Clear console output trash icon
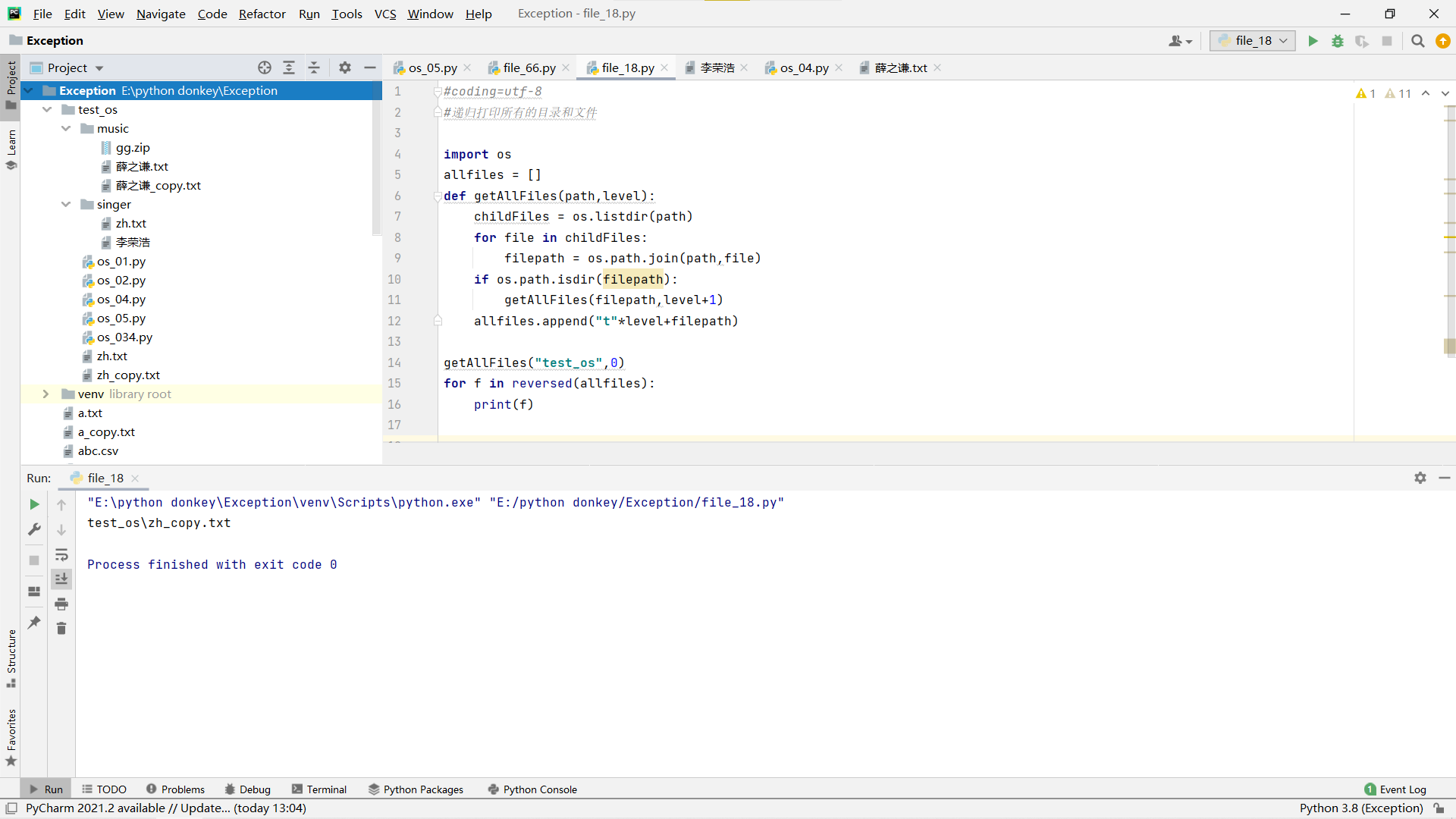The width and height of the screenshot is (1456, 819). coord(61,628)
